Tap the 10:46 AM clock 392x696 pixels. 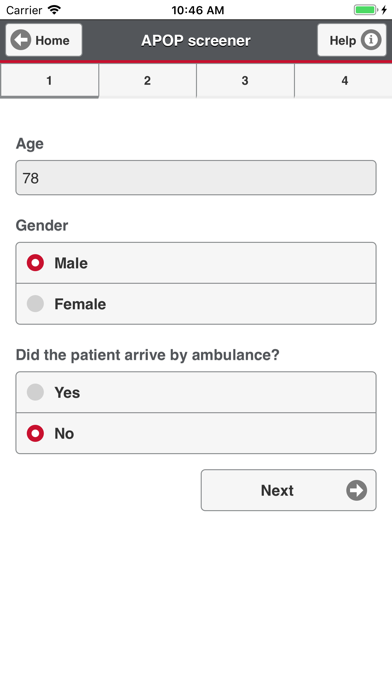(198, 10)
